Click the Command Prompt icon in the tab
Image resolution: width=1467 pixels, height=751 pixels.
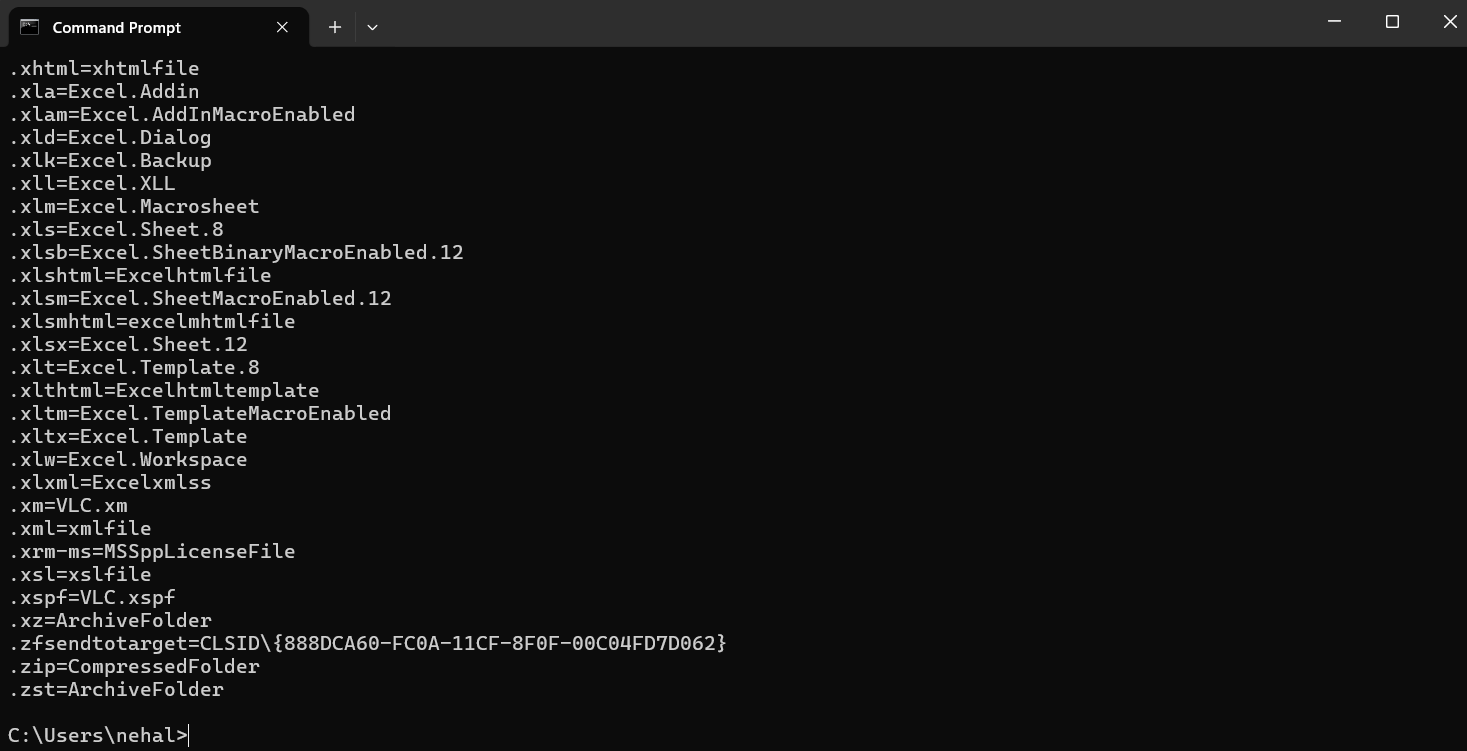(29, 27)
